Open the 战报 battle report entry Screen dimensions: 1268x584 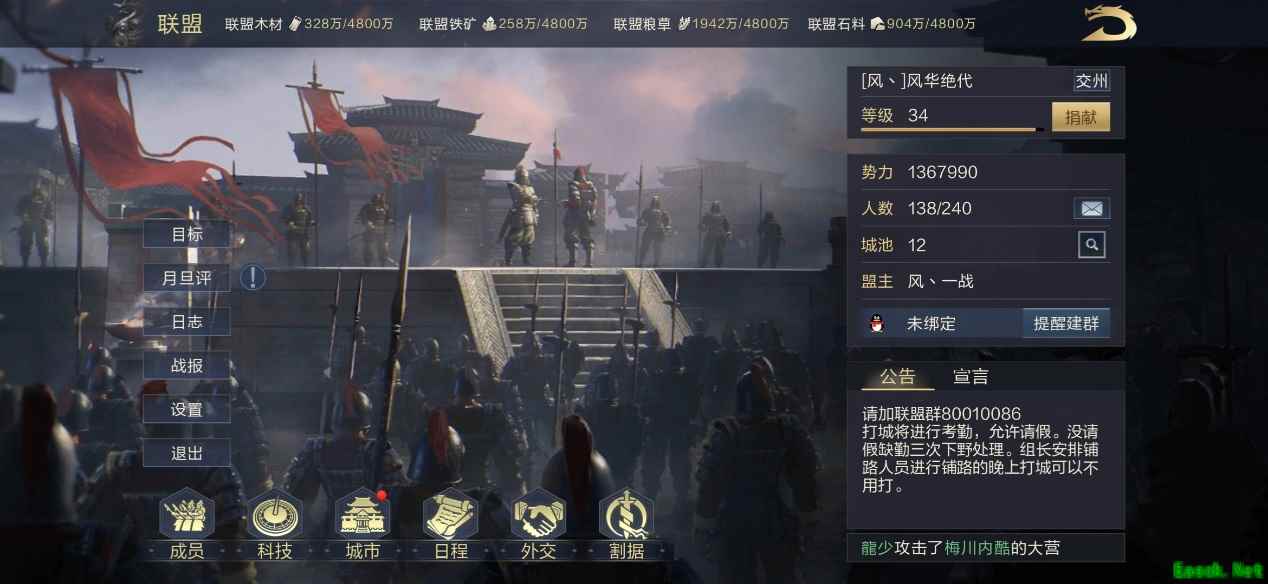pos(187,365)
